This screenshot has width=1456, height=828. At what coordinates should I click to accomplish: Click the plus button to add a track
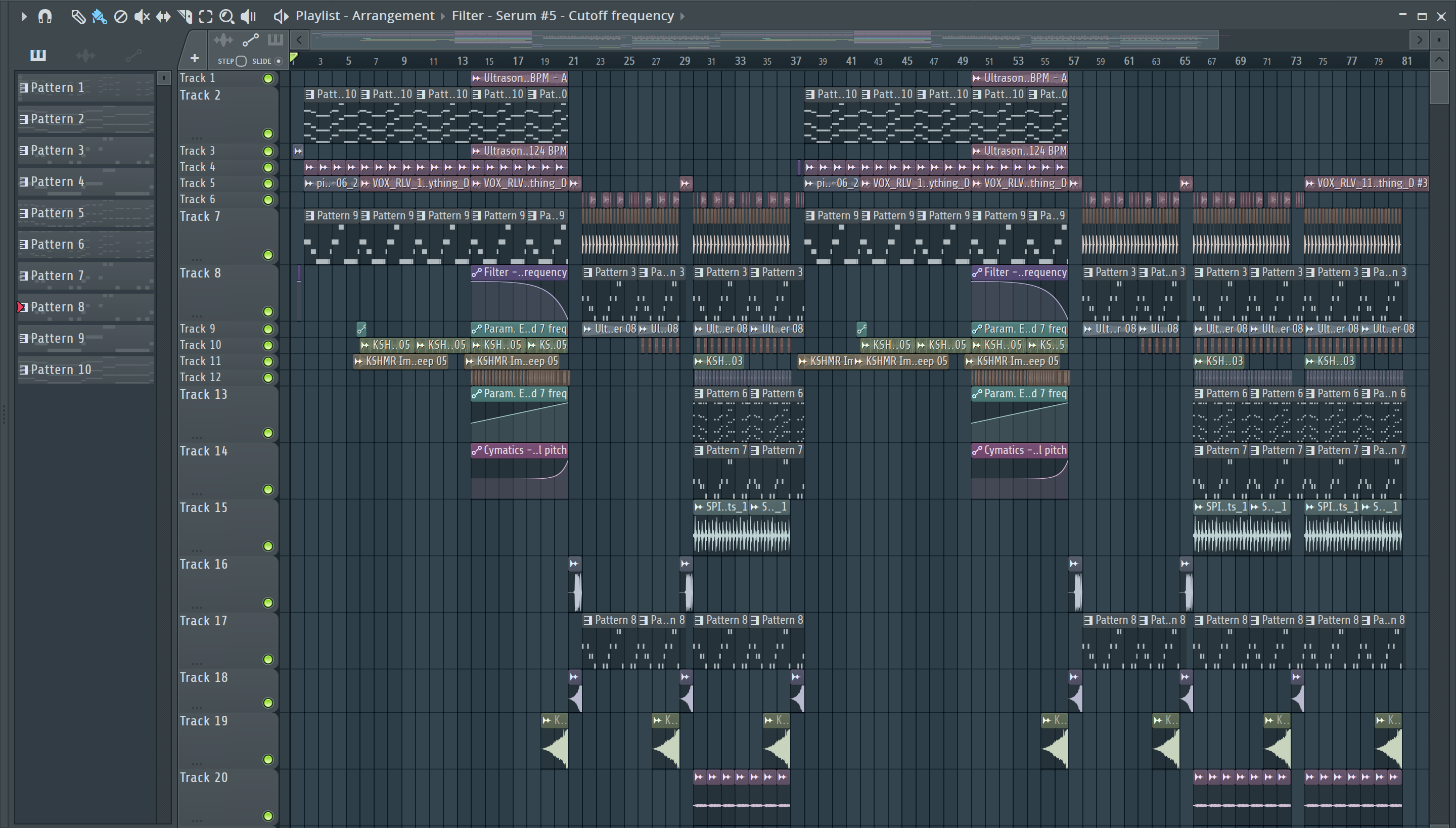[x=194, y=58]
